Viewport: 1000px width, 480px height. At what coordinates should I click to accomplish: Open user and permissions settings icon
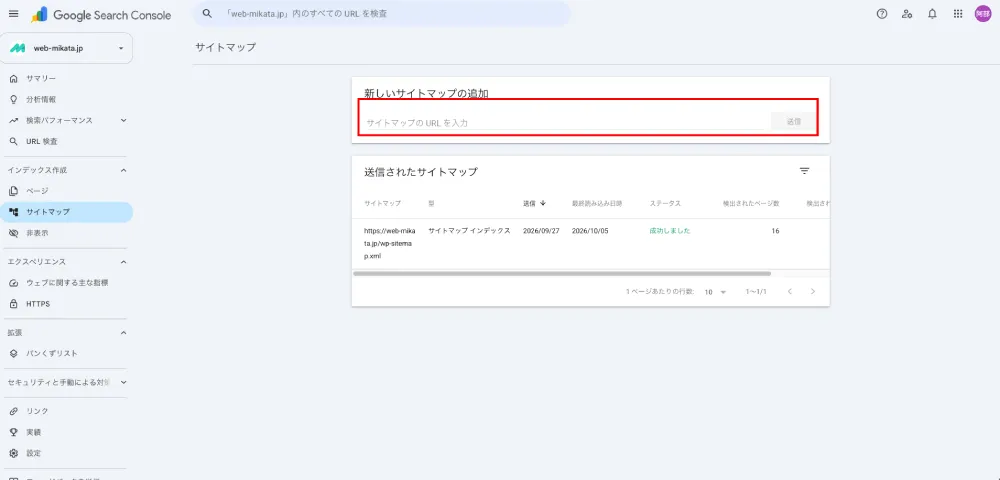pyautogui.click(x=907, y=13)
